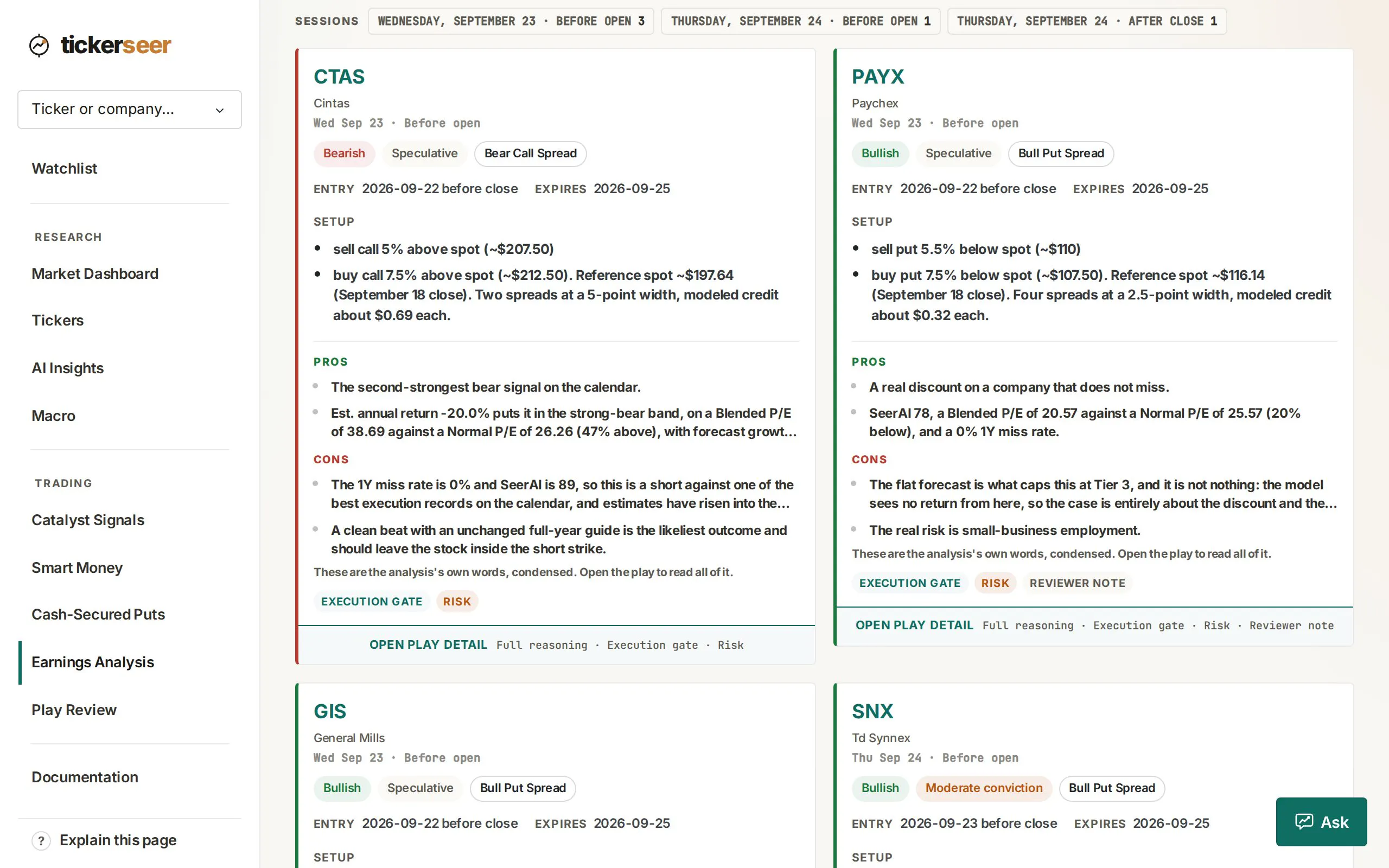Open the SNX ticker heading

872,711
